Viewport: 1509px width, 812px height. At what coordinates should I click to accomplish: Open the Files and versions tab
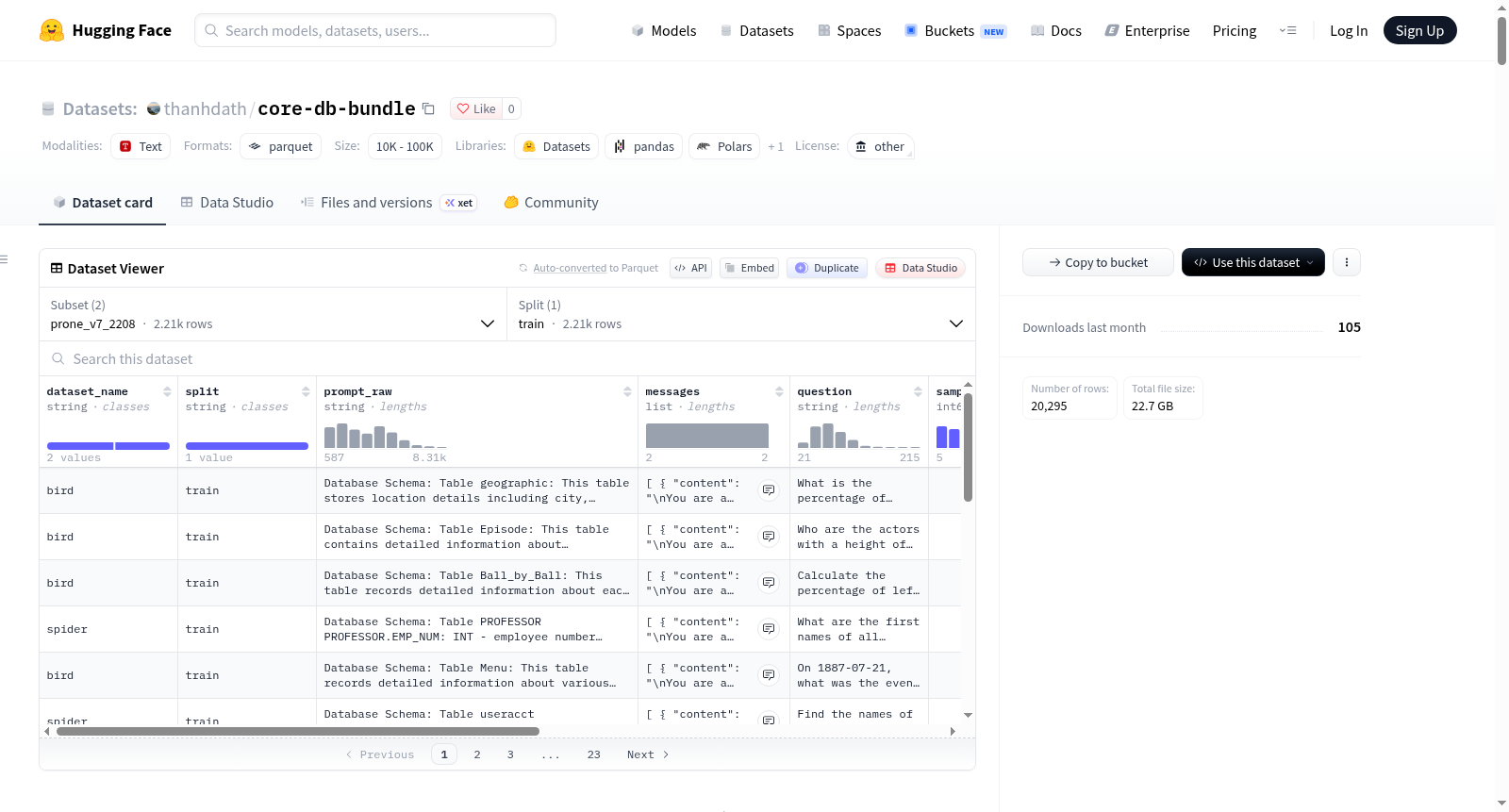tap(388, 203)
